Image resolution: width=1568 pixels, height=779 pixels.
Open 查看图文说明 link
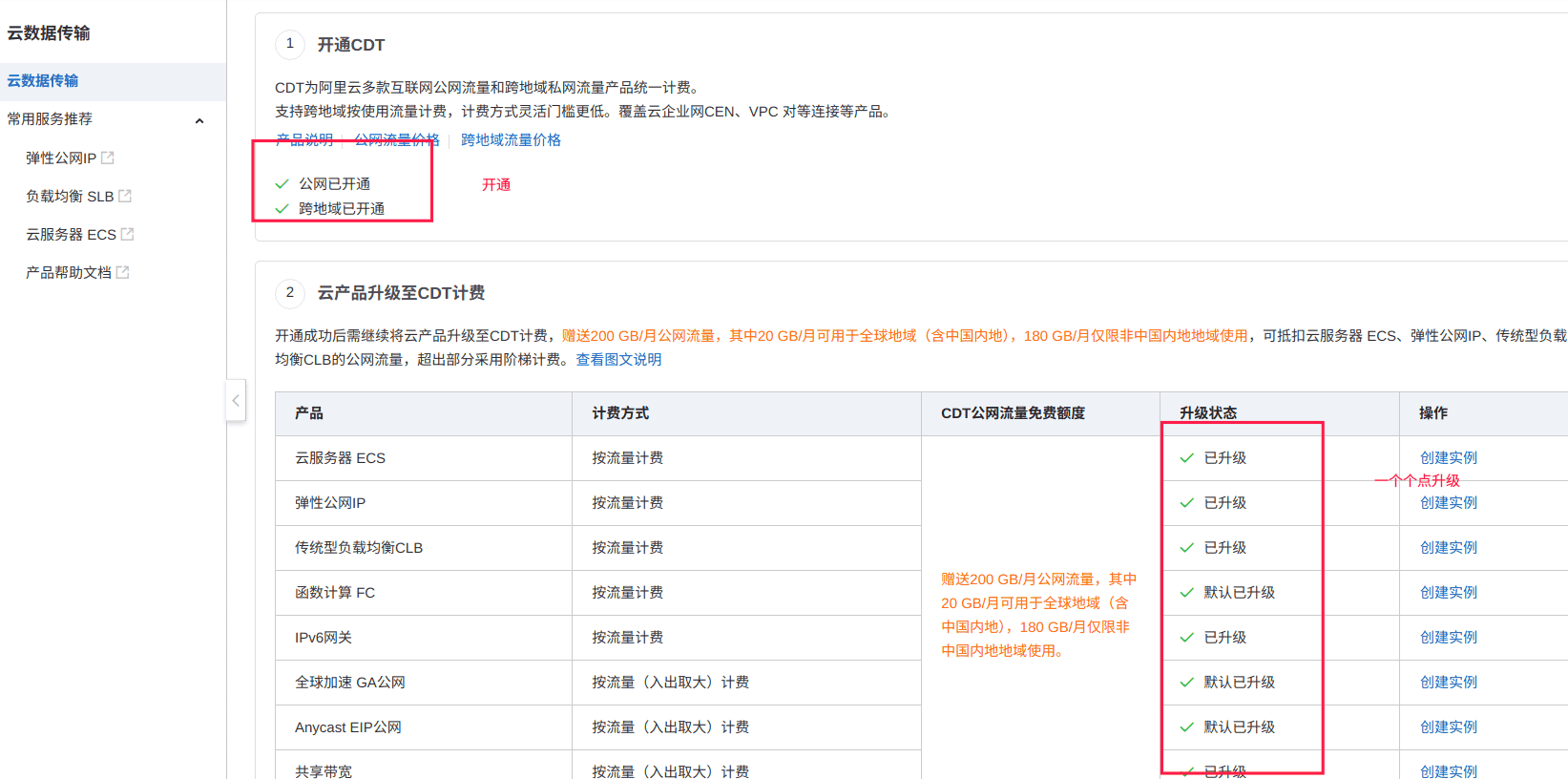point(618,360)
